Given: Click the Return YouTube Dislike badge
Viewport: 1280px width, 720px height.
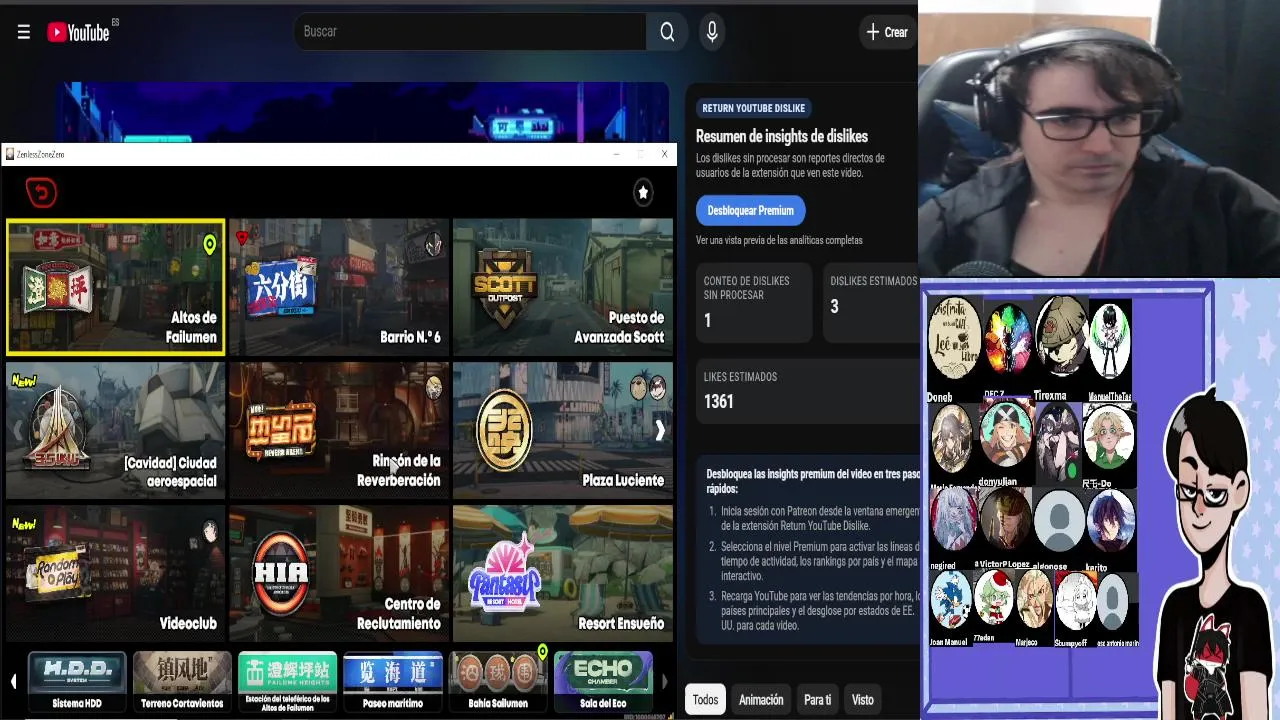Looking at the screenshot, I should (753, 108).
